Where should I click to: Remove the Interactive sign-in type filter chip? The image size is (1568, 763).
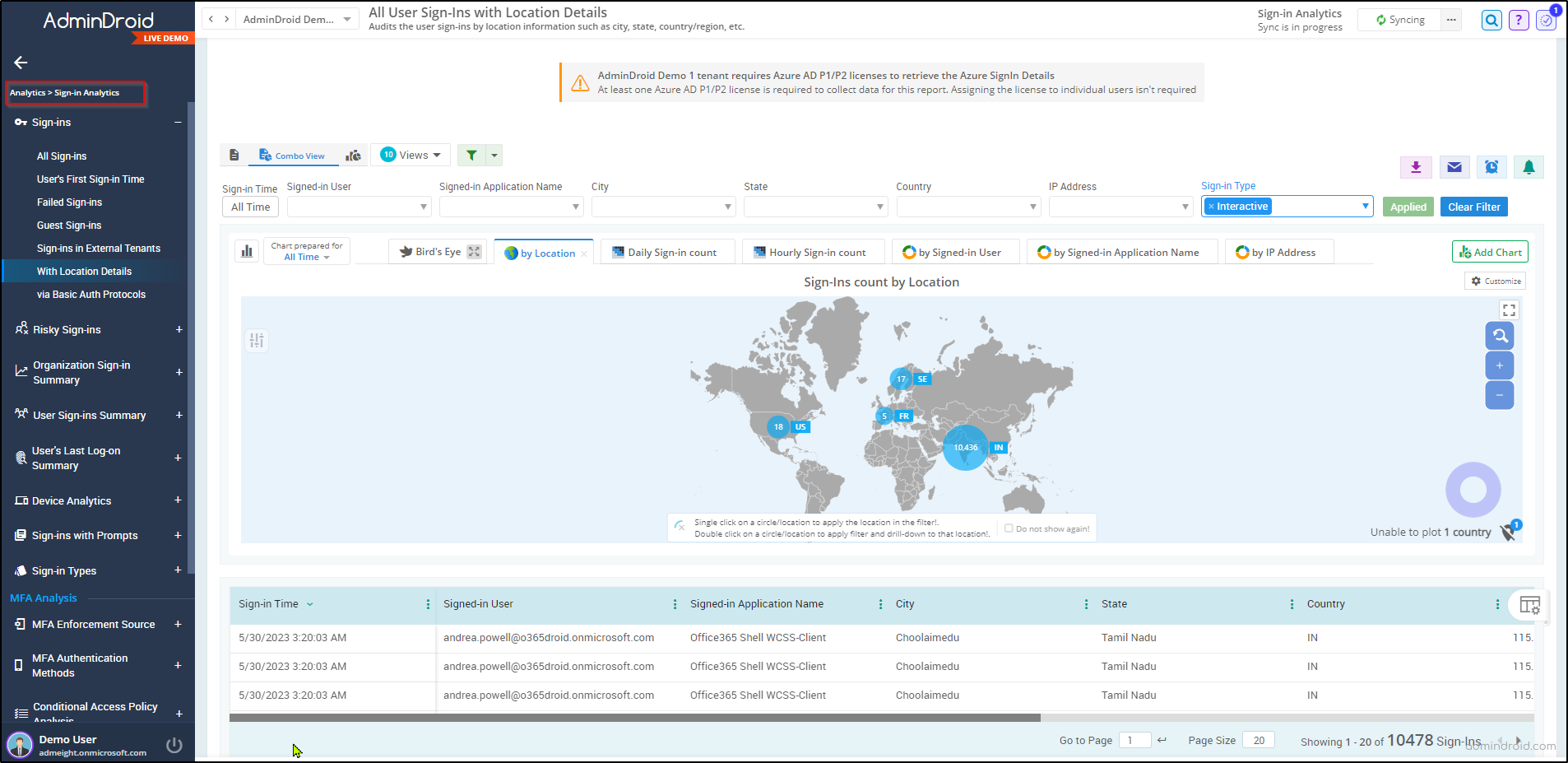tap(1211, 206)
